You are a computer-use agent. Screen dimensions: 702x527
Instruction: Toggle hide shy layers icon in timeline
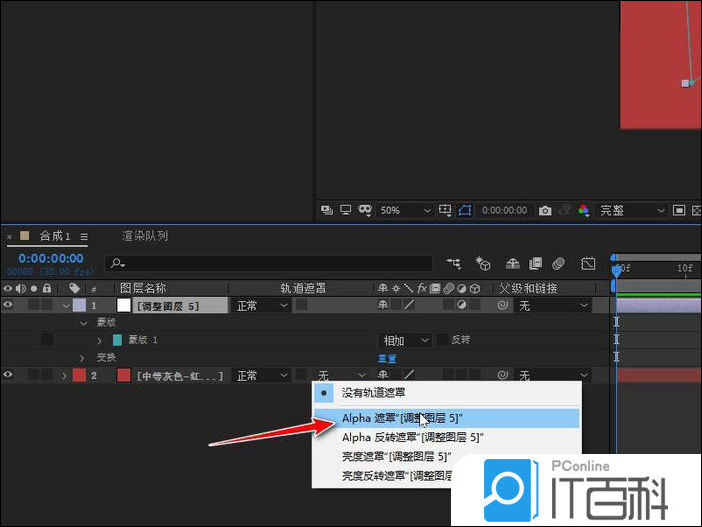pyautogui.click(x=513, y=264)
